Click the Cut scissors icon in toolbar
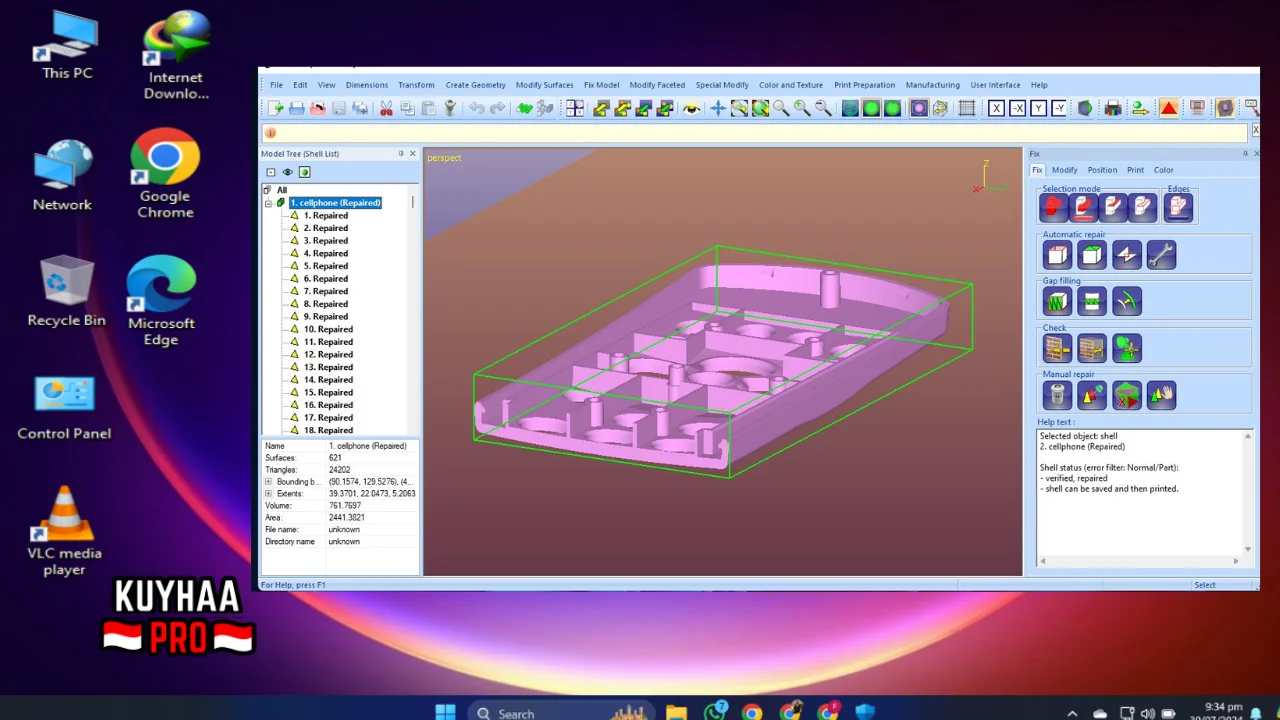Viewport: 1280px width, 720px height. 386,108
